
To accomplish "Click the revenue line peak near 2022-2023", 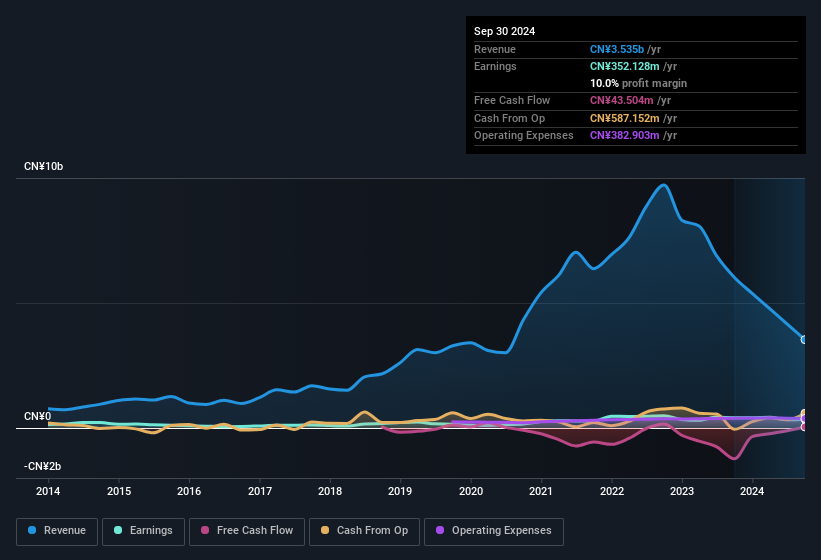I will pyautogui.click(x=663, y=185).
